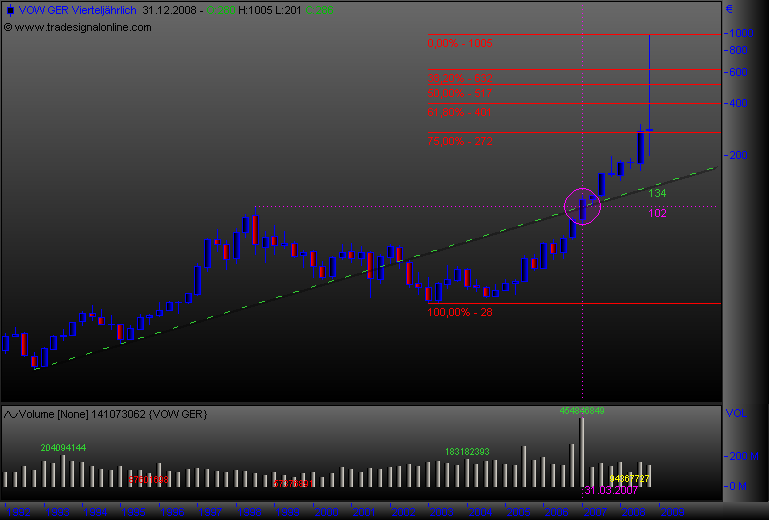The image size is (769, 520).
Task: Select the 75,00% - 272 Fibonacci level
Action: pos(460,142)
